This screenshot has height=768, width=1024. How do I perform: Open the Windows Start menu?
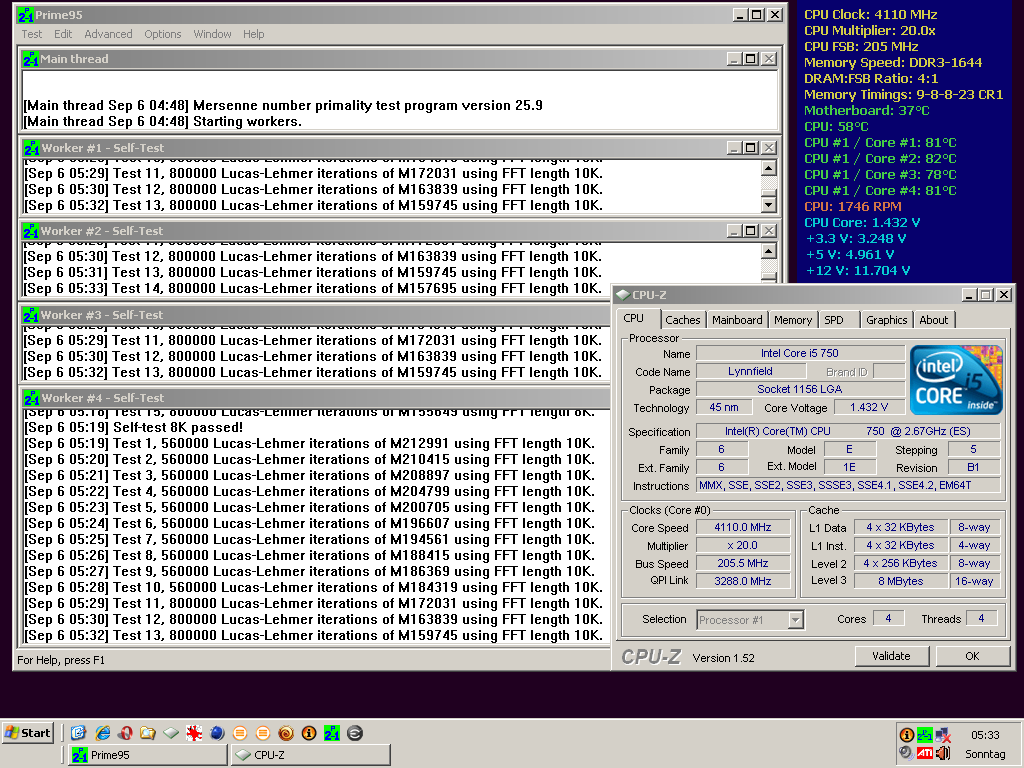click(28, 733)
